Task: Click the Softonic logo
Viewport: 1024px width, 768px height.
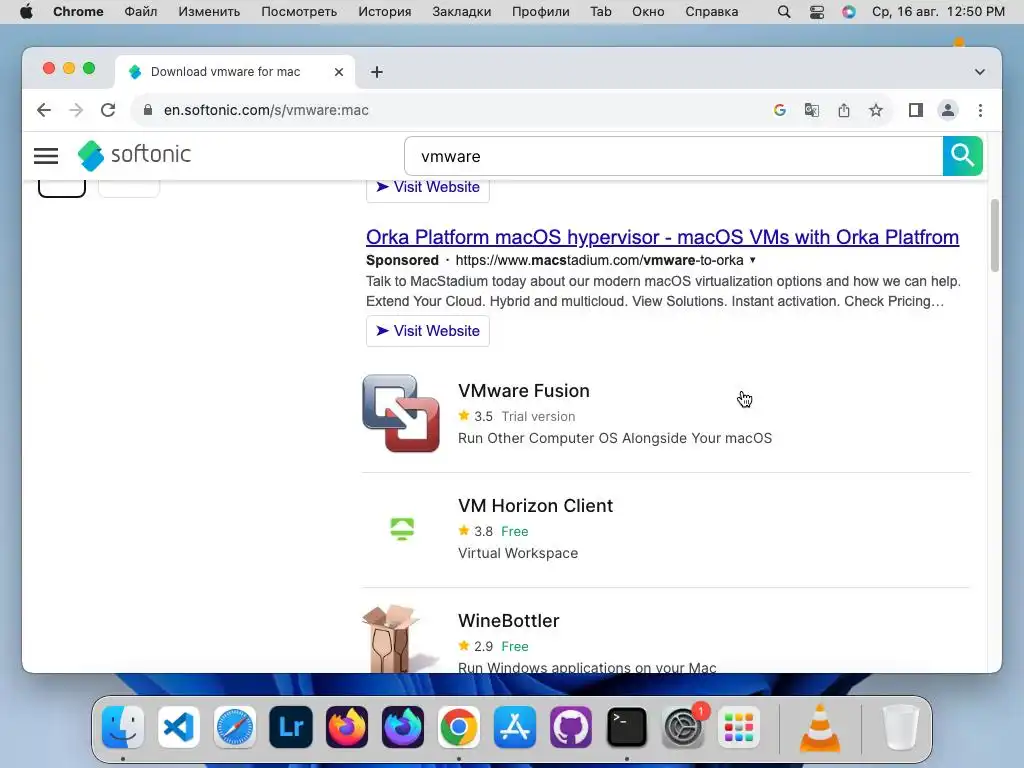Action: [134, 155]
